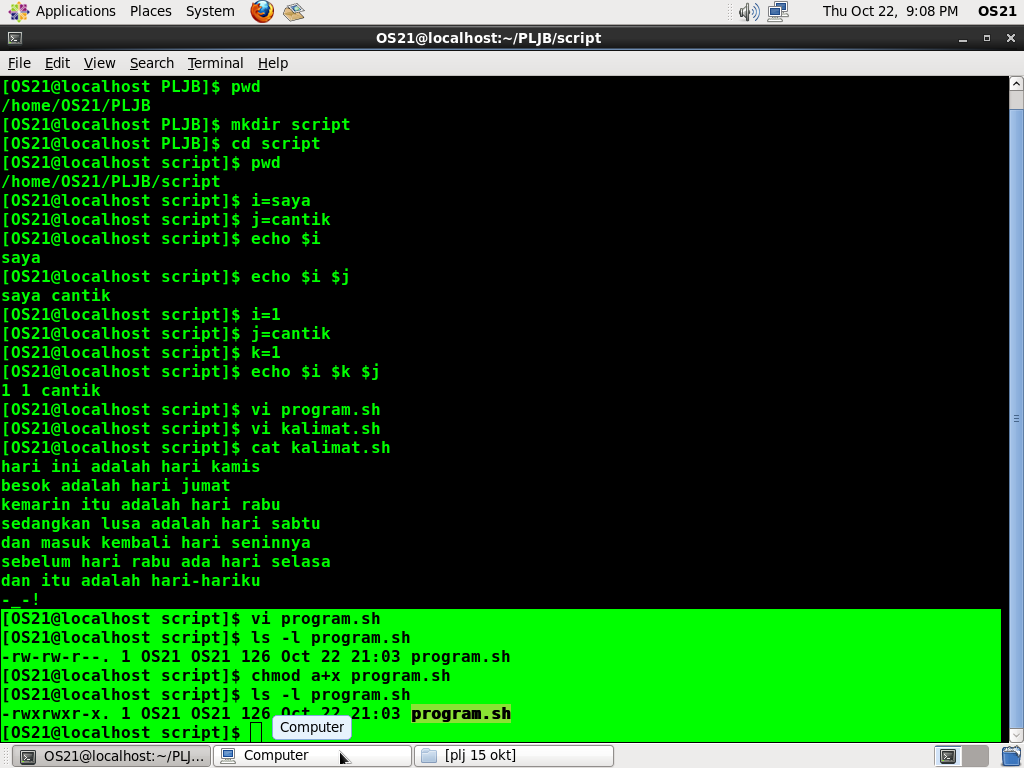Click the 'k=1' command line
The width and height of the screenshot is (1024, 768).
click(x=141, y=353)
